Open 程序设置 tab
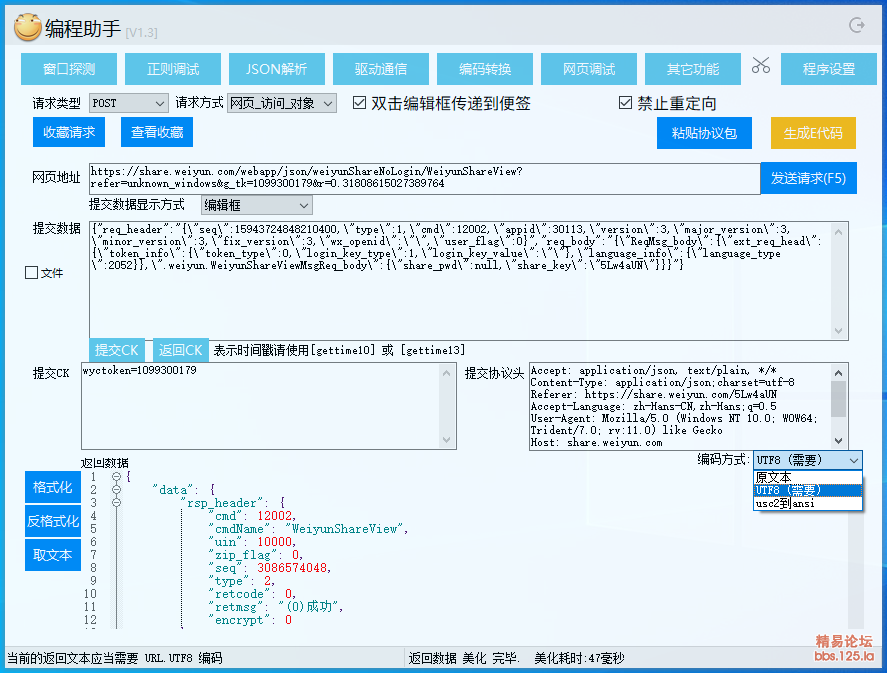 [829, 69]
